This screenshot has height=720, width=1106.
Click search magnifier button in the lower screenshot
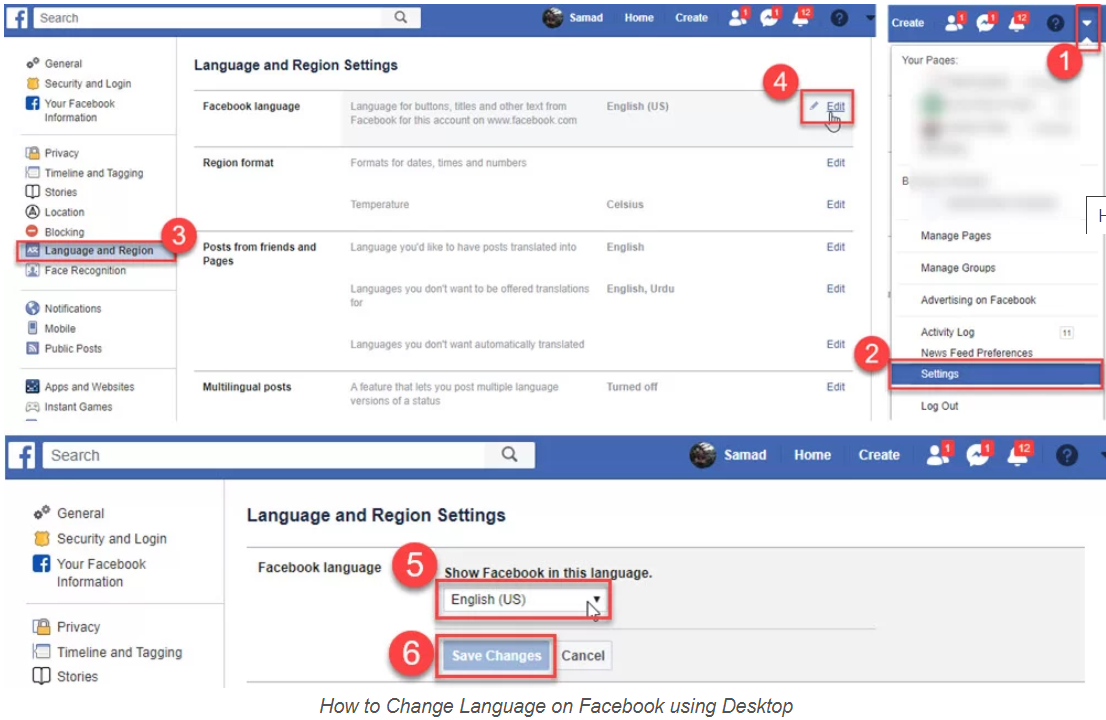(x=509, y=455)
